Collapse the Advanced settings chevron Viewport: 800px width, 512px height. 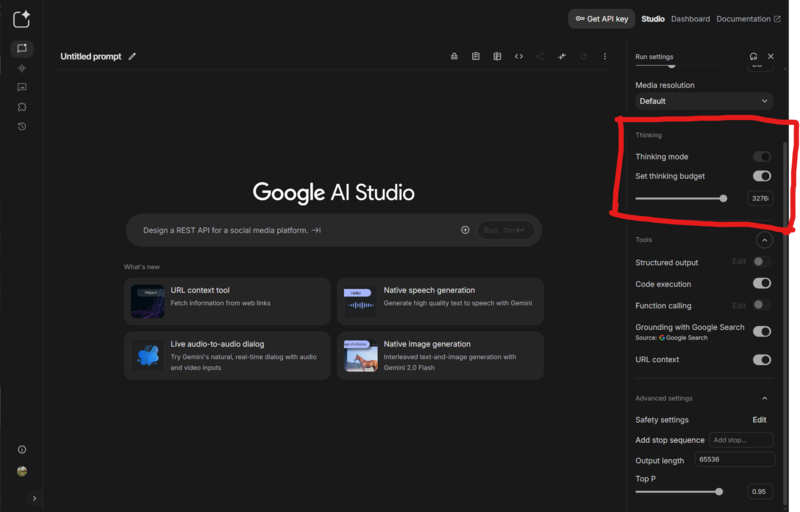tap(764, 398)
